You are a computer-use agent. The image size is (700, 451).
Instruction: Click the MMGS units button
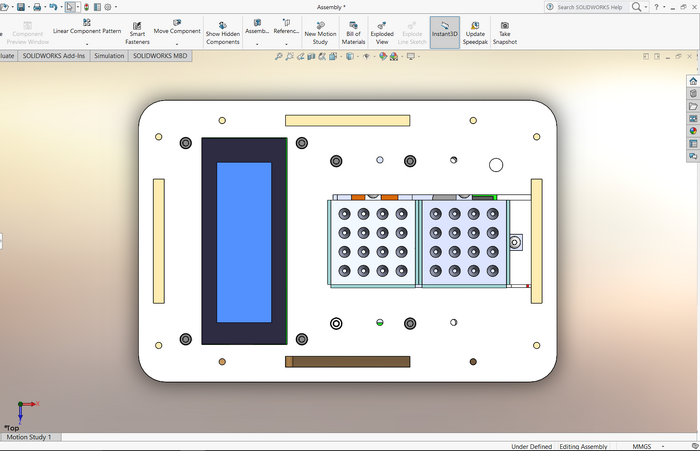pos(643,446)
